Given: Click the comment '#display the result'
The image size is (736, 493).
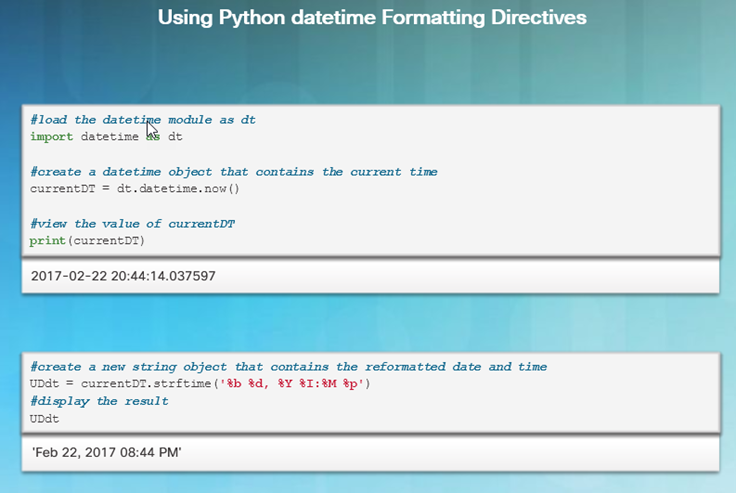Looking at the screenshot, I should 99,401.
